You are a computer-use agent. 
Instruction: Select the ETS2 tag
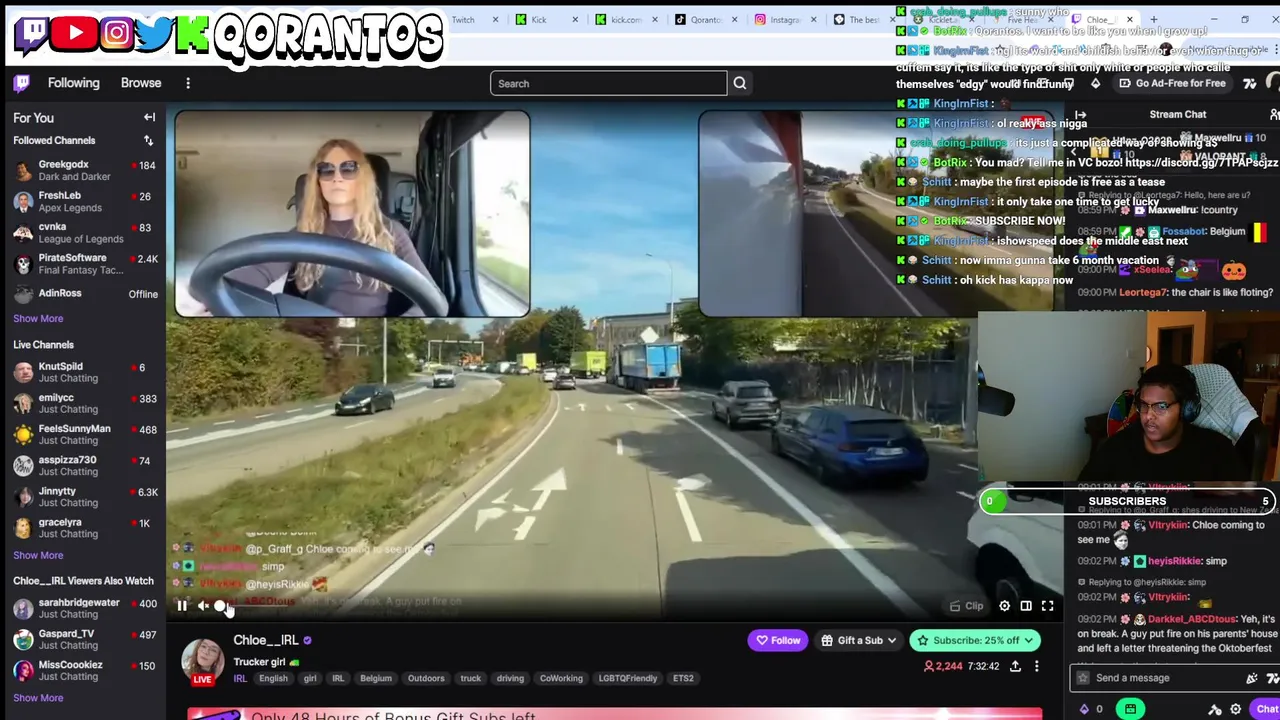[x=683, y=678]
